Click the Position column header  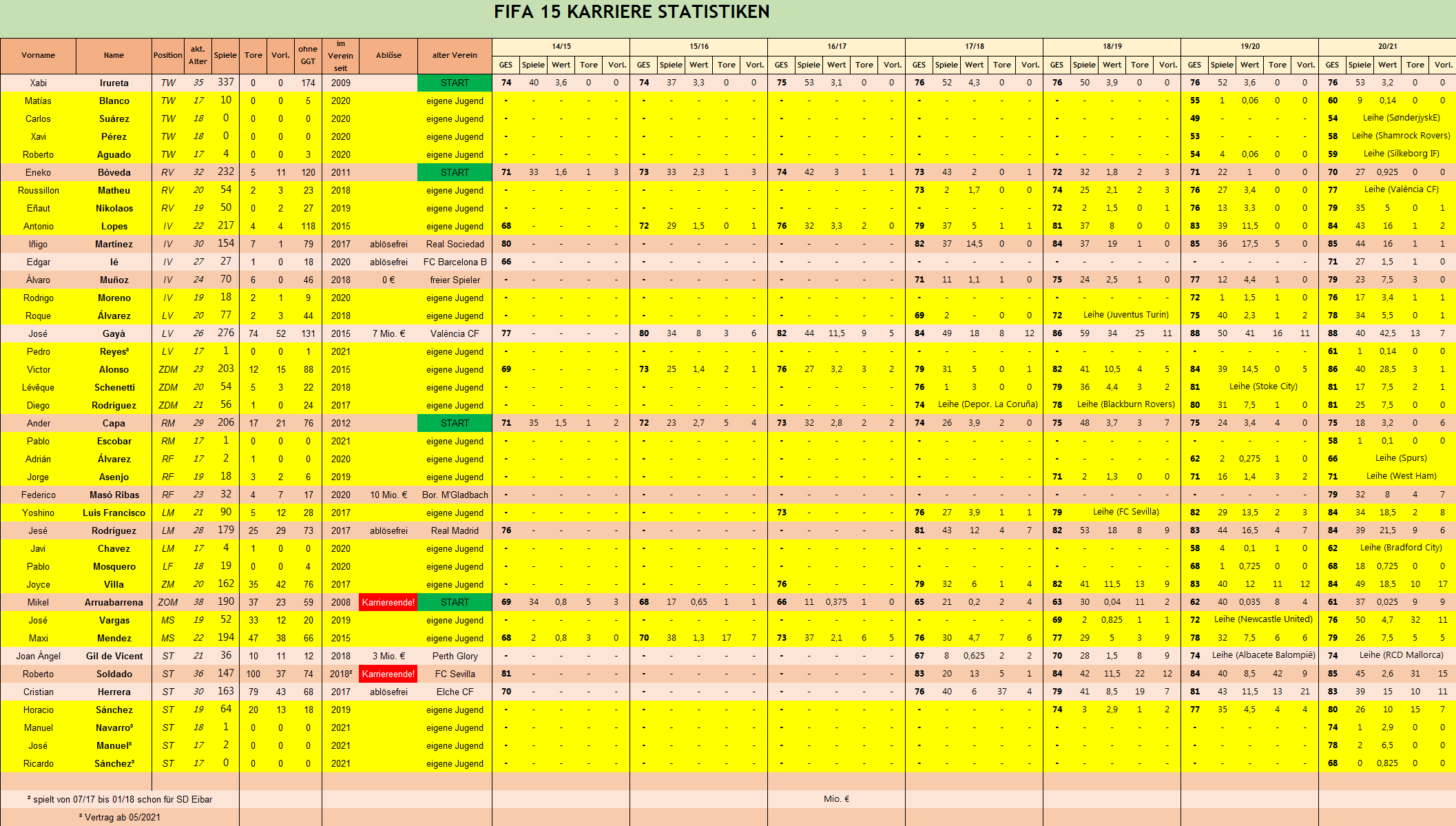coord(167,55)
